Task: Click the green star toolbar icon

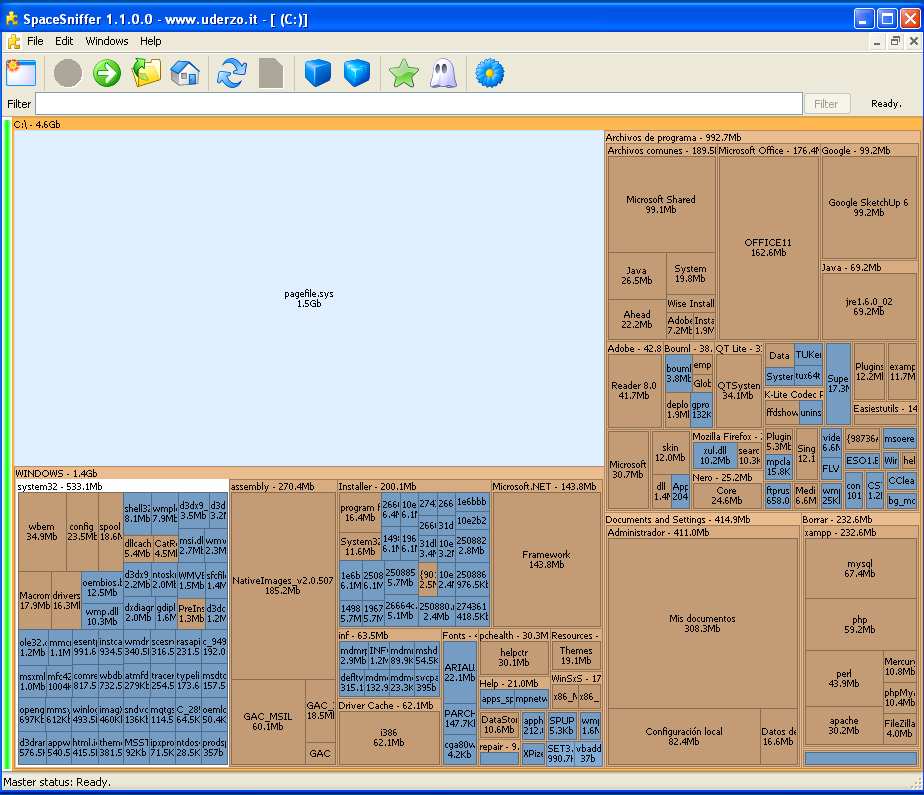Action: (x=404, y=73)
